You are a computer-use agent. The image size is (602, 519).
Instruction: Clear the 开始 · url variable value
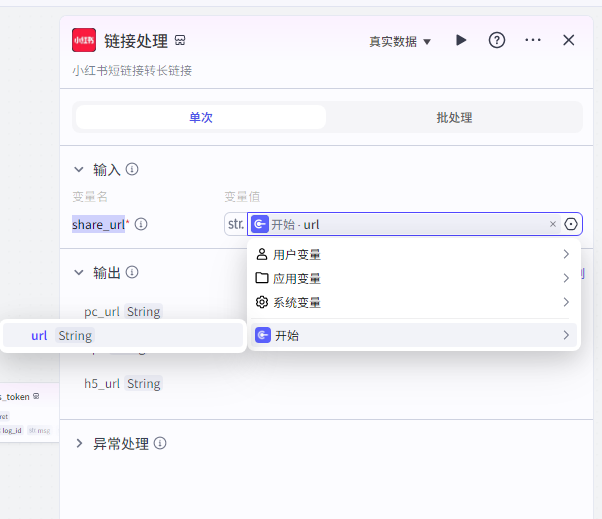(553, 225)
